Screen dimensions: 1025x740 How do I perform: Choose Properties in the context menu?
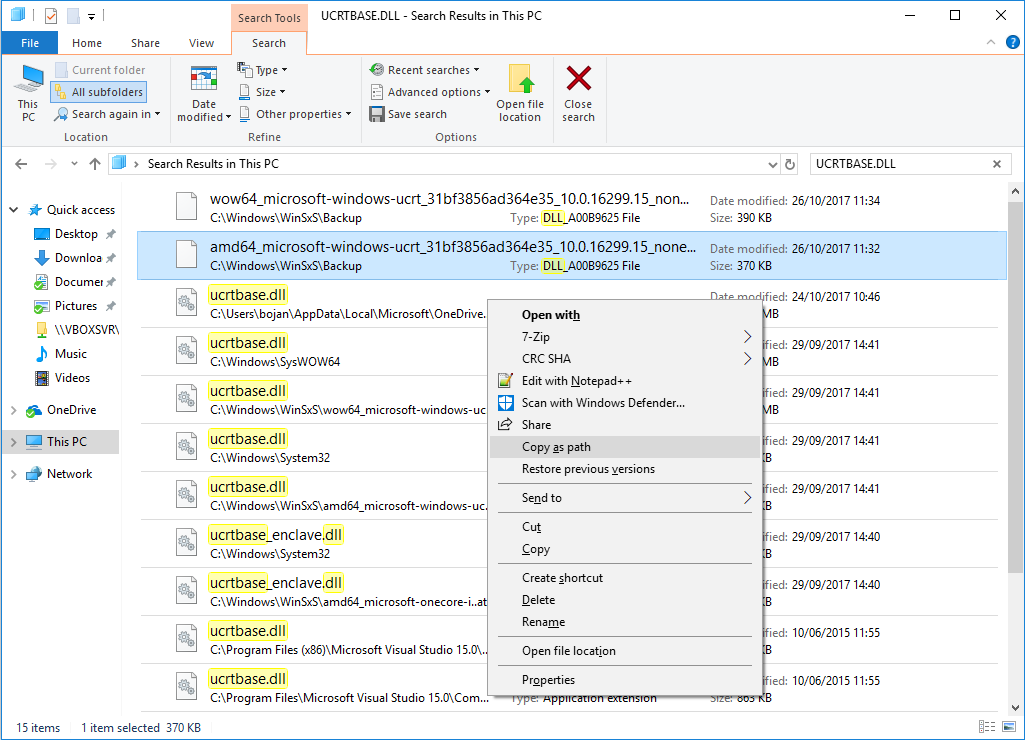[624, 680]
